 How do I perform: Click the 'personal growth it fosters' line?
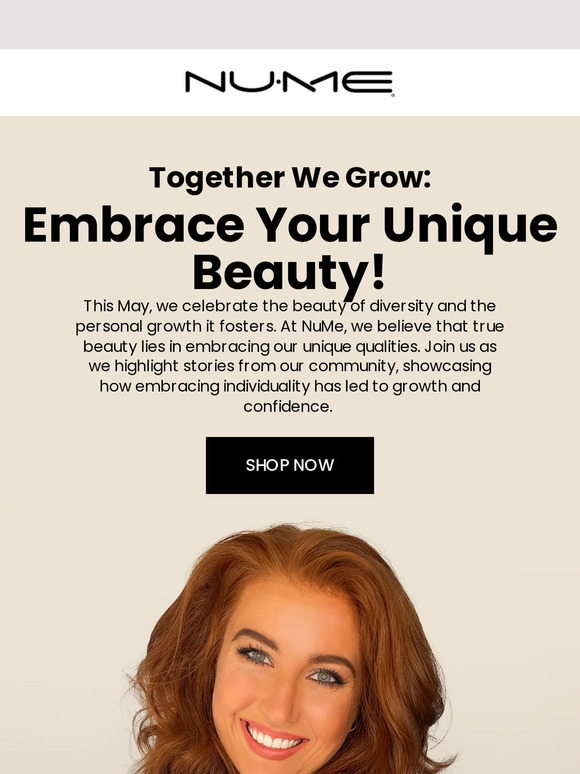click(x=176, y=326)
